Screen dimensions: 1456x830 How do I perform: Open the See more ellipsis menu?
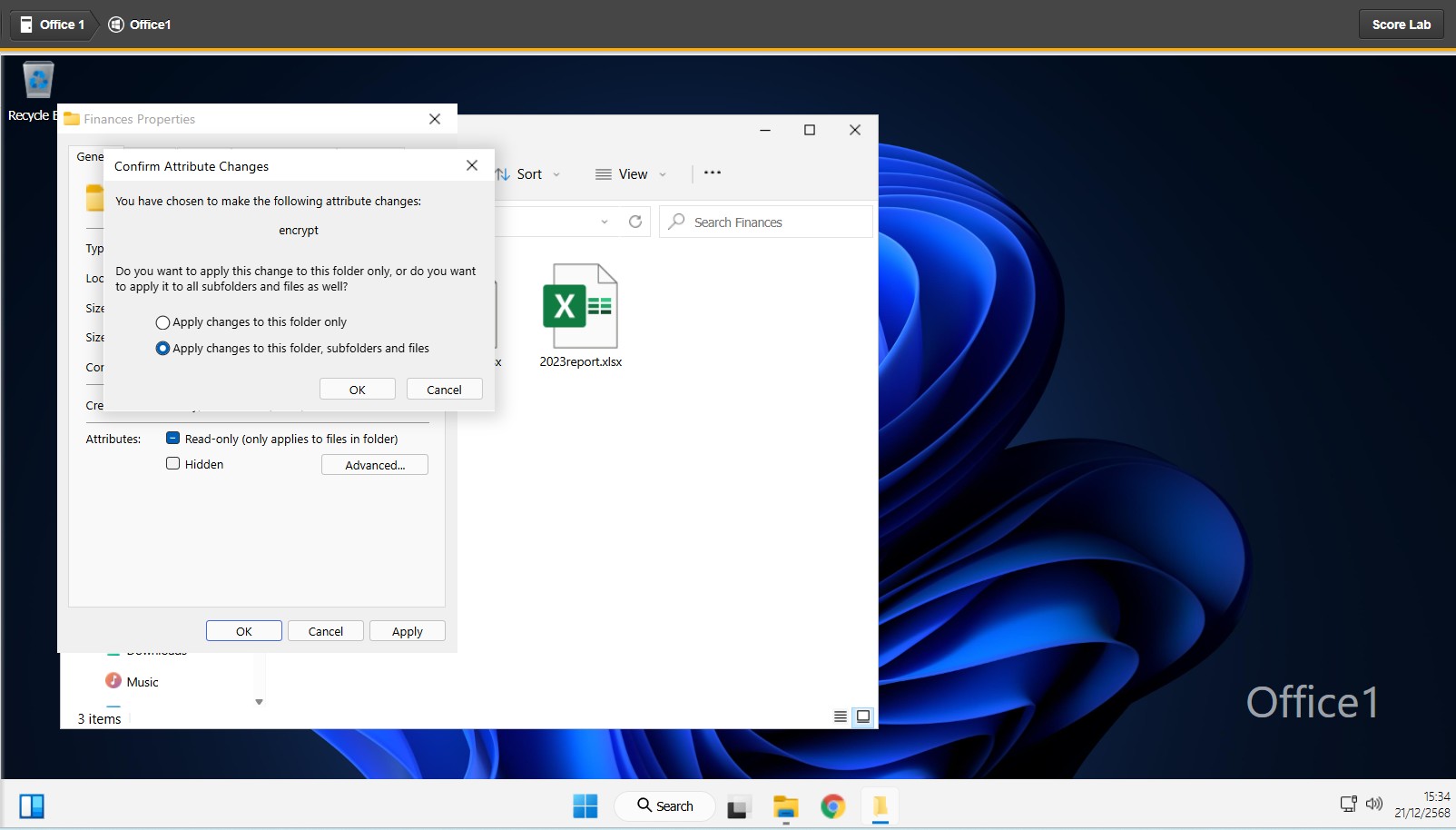pos(713,173)
